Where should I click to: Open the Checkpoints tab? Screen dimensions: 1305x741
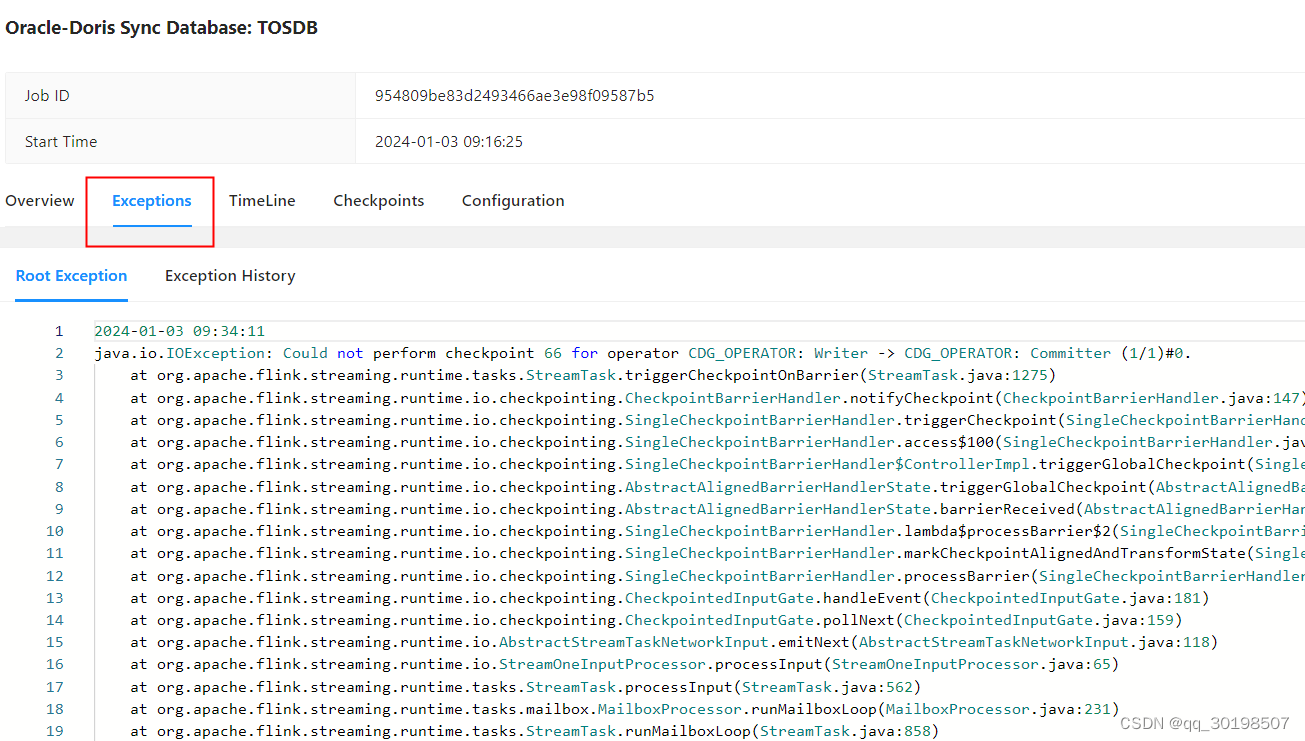point(378,200)
